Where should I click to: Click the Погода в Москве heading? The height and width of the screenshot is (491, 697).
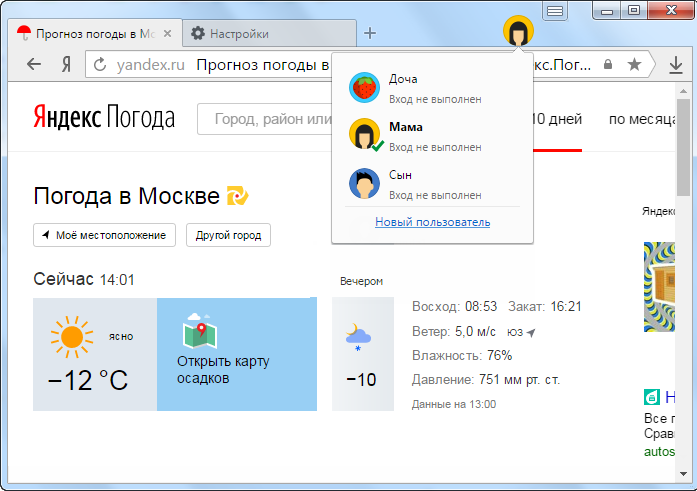click(126, 196)
